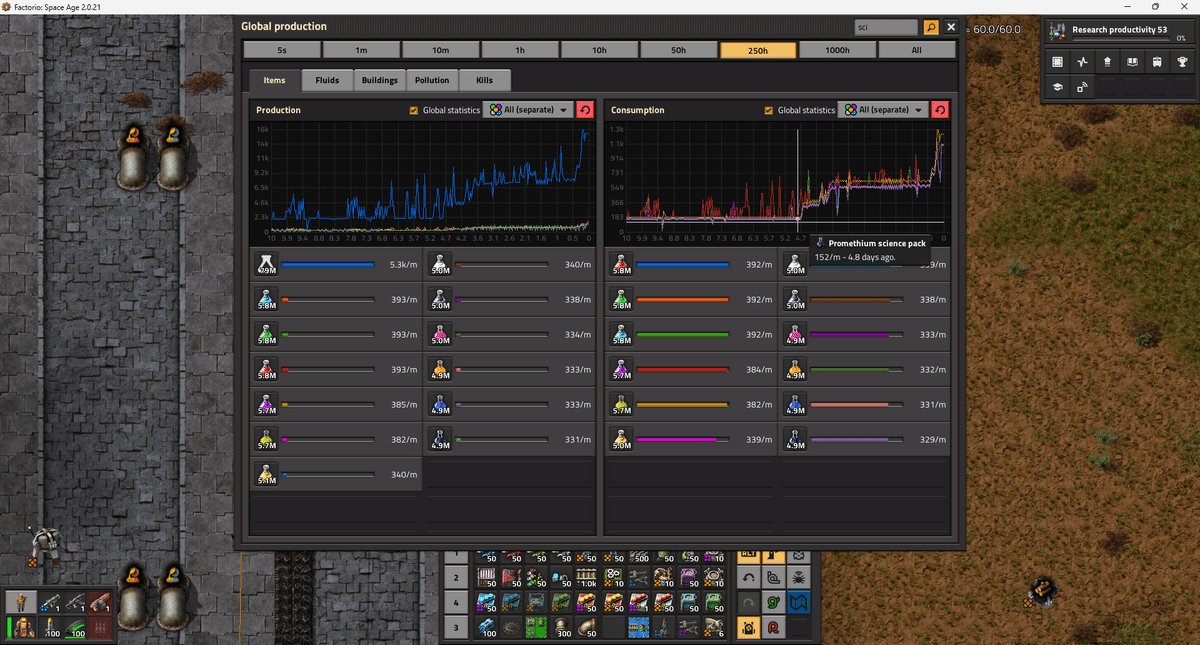
Task: Select the 1h time range button
Action: (x=520, y=48)
